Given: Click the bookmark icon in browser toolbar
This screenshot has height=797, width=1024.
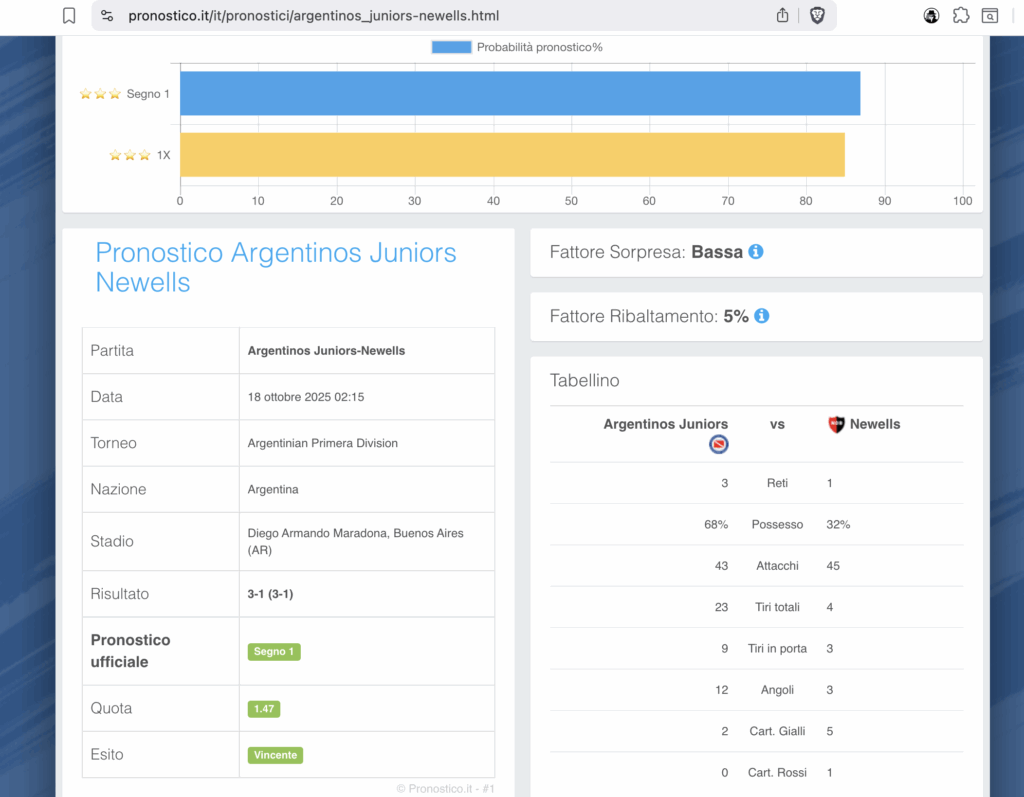Looking at the screenshot, I should click(69, 16).
